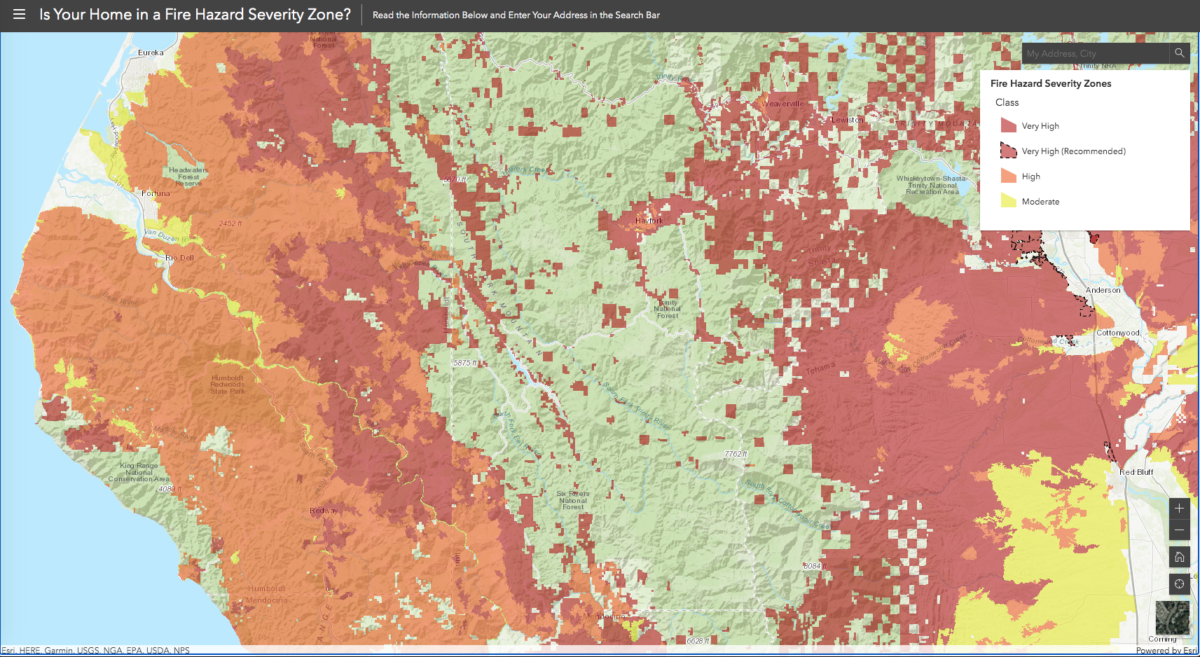1200x657 pixels.
Task: Click the find-my-location crosshair icon
Action: 1178,583
